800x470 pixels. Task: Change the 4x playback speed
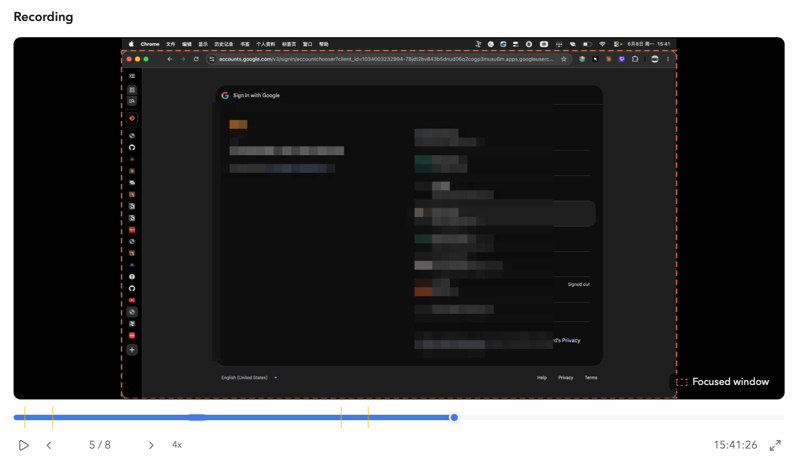click(x=177, y=445)
